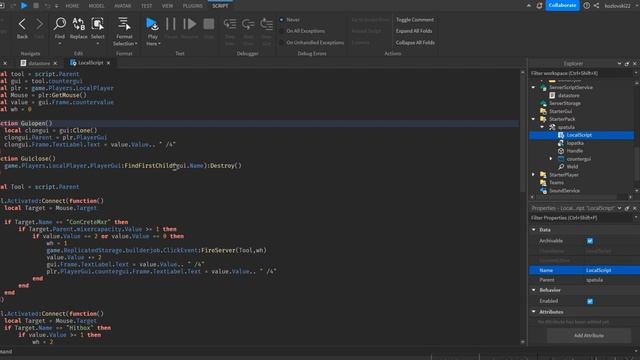Click the ServerStorage icon in Explorer
This screenshot has width=640, height=360.
[x=543, y=103]
